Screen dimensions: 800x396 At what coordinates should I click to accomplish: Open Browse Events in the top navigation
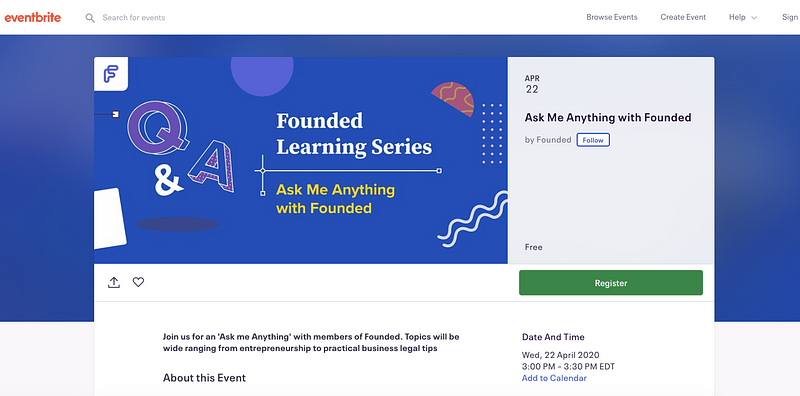click(x=612, y=17)
